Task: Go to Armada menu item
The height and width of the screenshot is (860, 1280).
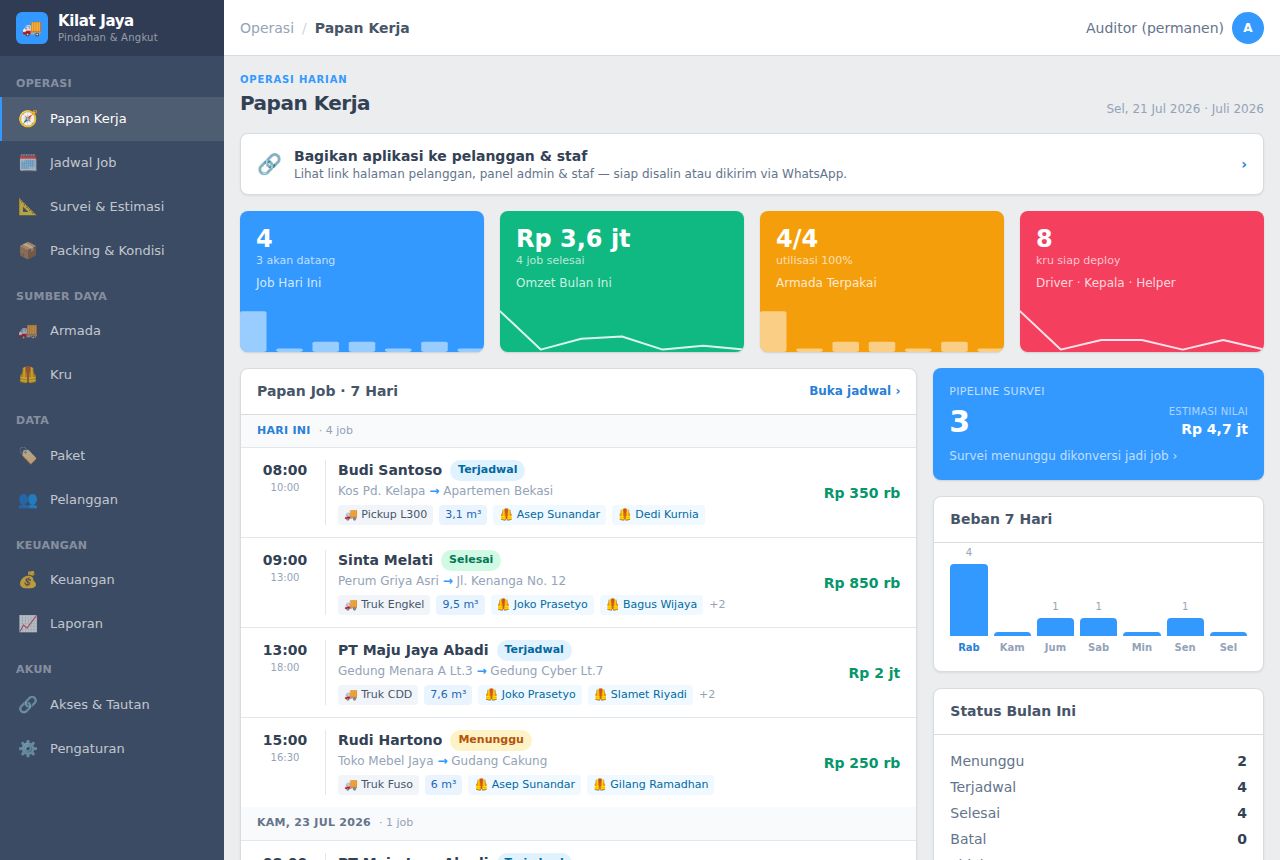Action: 112,331
